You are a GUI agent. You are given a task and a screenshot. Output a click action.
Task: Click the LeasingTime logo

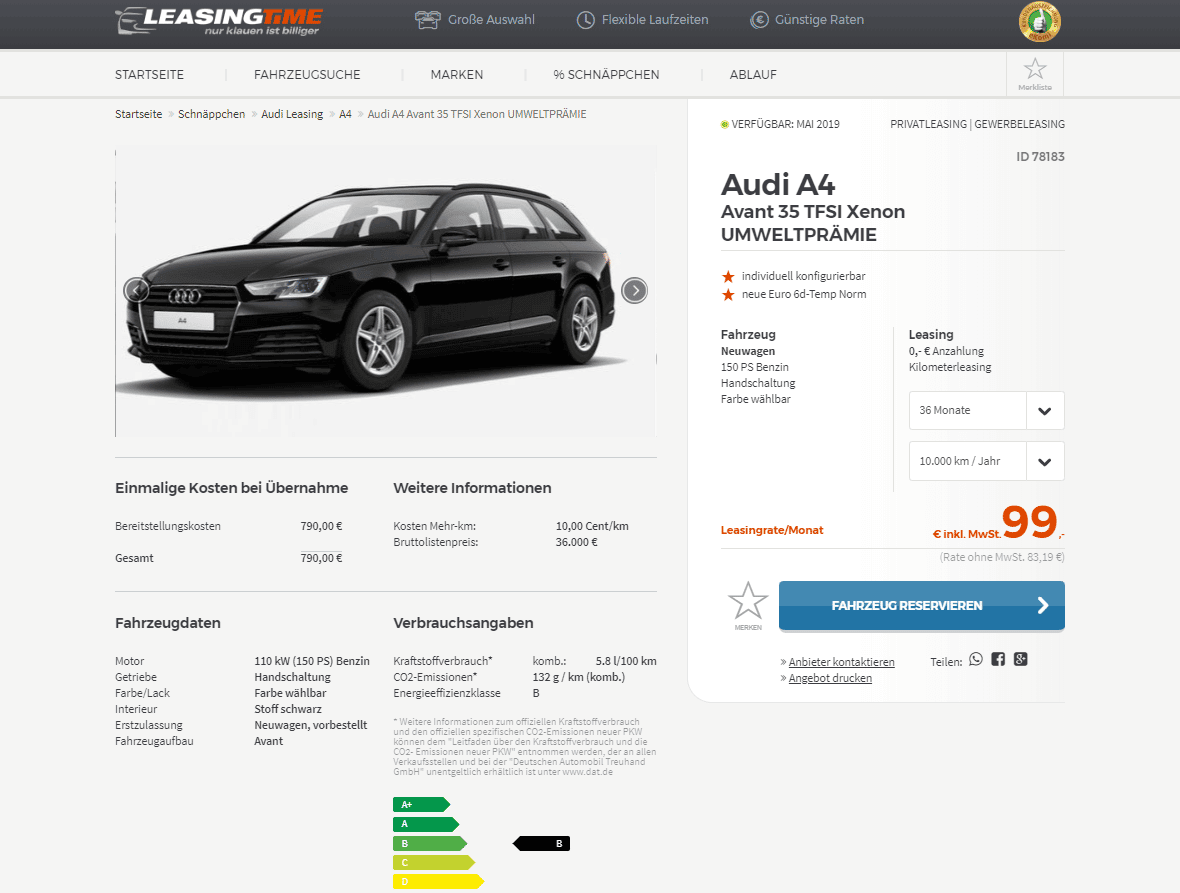(218, 21)
